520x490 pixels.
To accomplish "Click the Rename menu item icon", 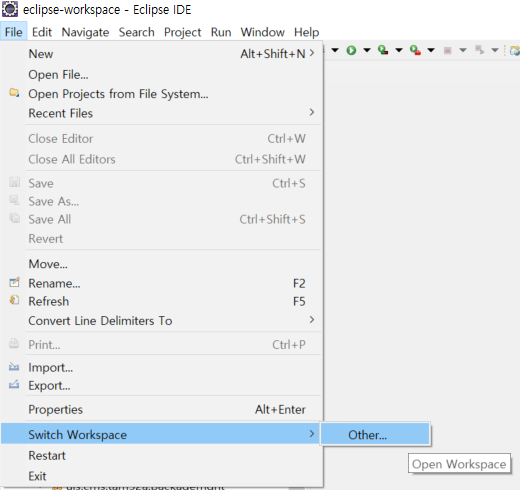I will click(14, 282).
